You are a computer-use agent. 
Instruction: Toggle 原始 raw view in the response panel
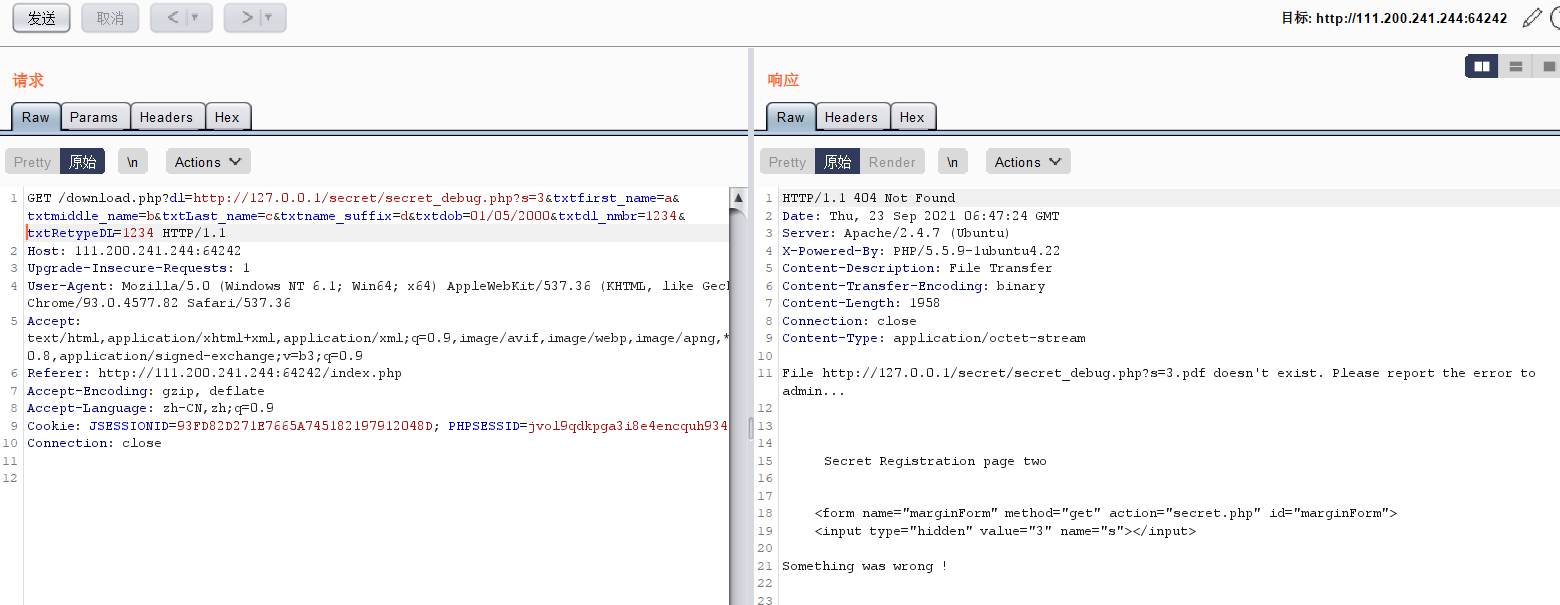click(837, 162)
